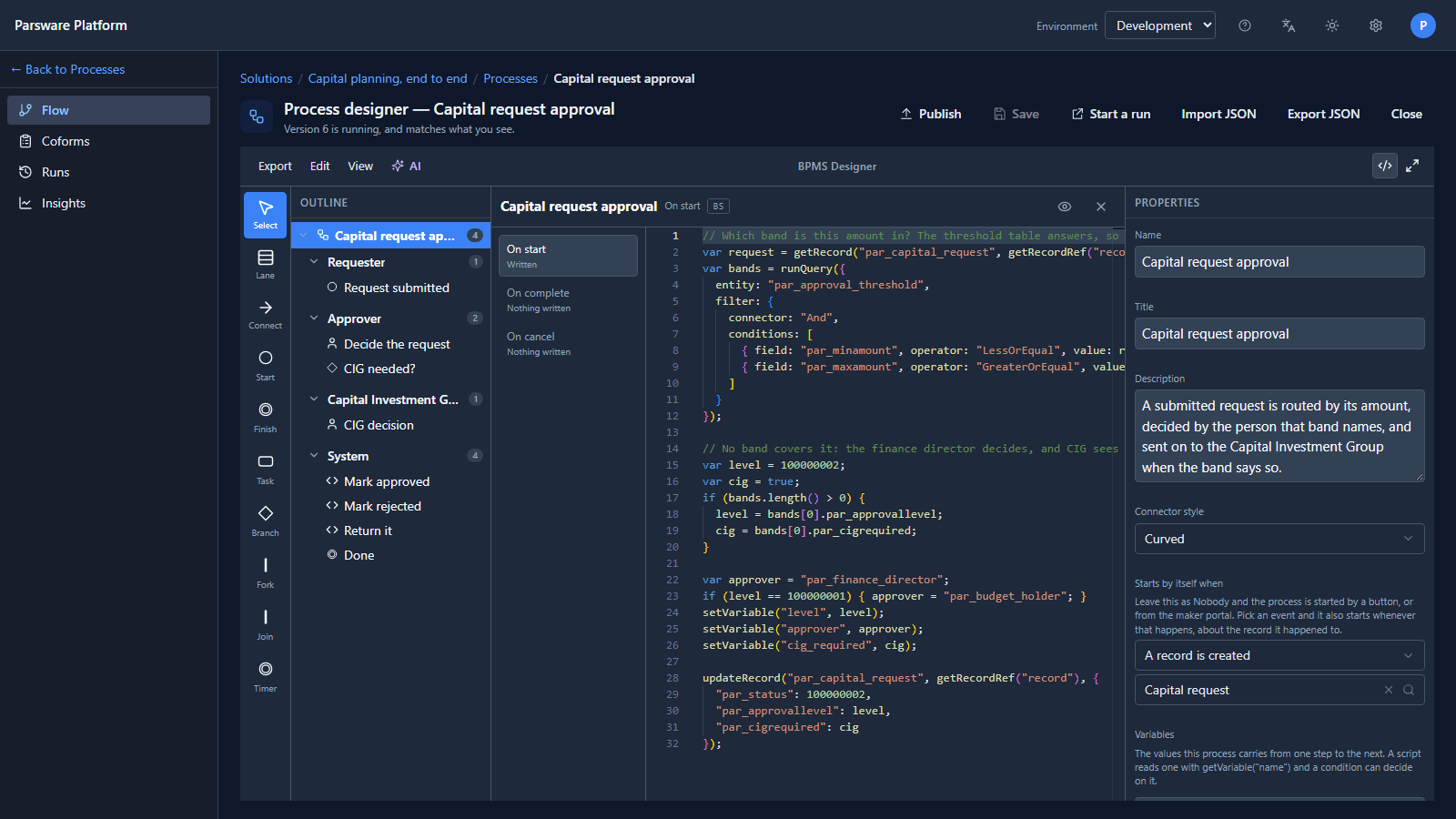Open the Solutions breadcrumb link
This screenshot has height=819, width=1456.
(266, 78)
